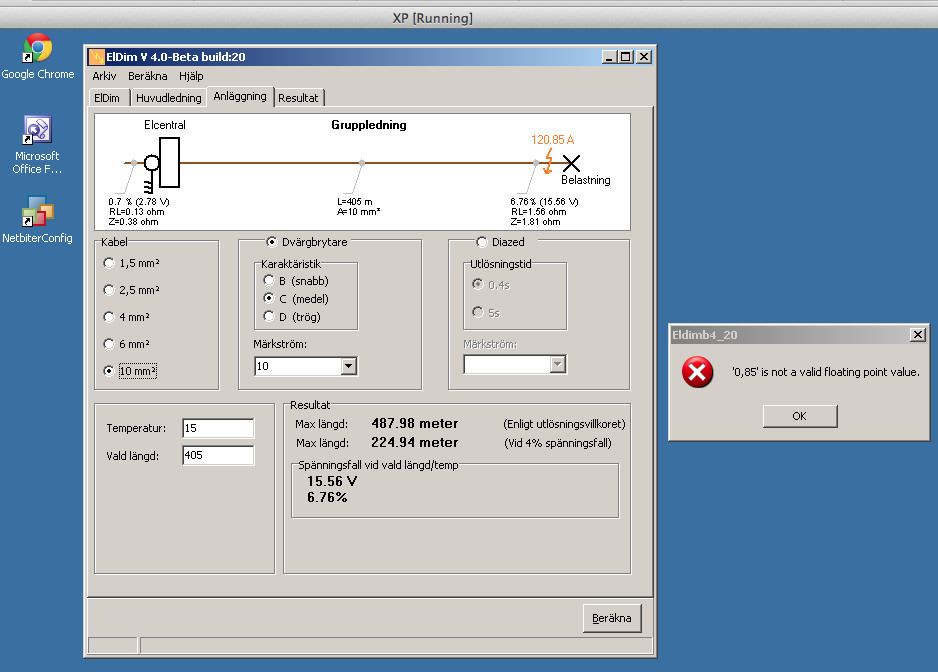This screenshot has width=938, height=672.
Task: Open NetbiterConfig desktop icon
Action: pos(37,212)
